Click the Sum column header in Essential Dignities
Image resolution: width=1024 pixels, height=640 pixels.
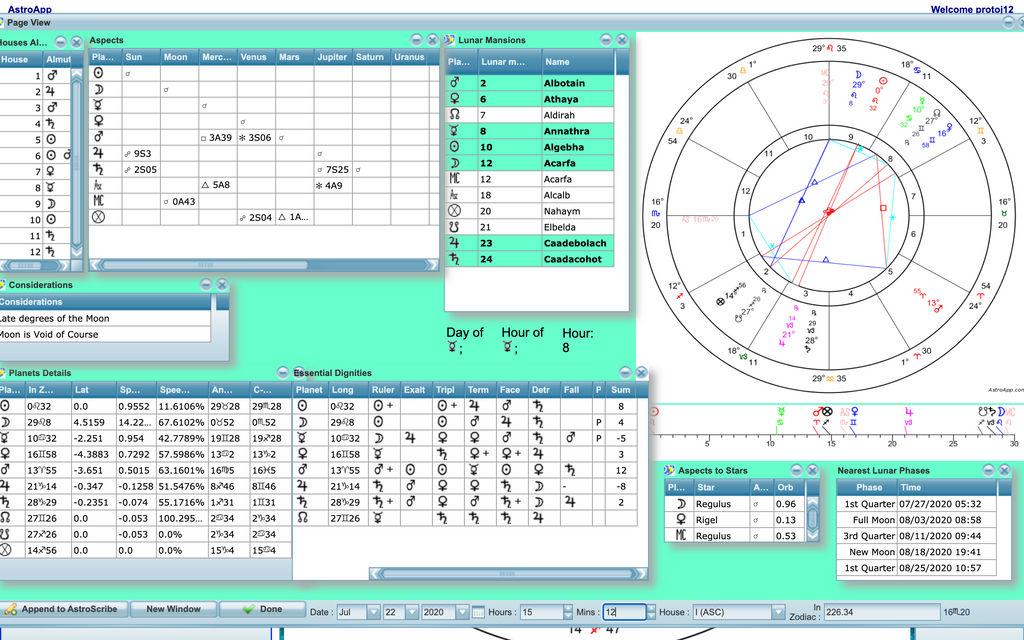coord(621,390)
